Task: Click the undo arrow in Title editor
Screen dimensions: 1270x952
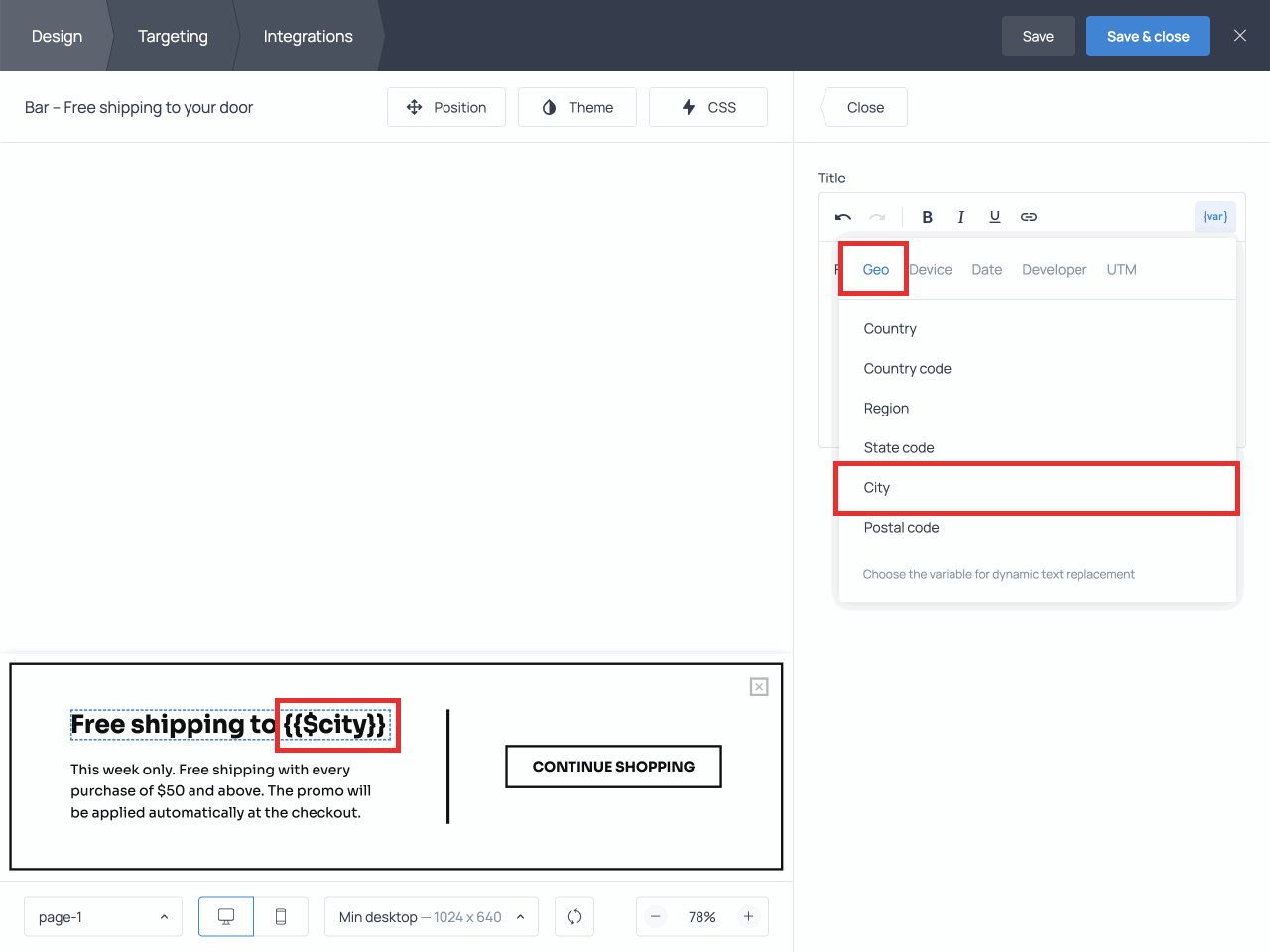Action: (843, 217)
